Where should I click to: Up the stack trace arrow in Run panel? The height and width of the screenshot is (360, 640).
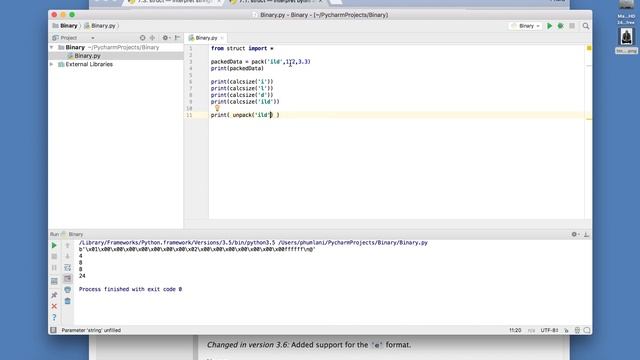point(67,246)
